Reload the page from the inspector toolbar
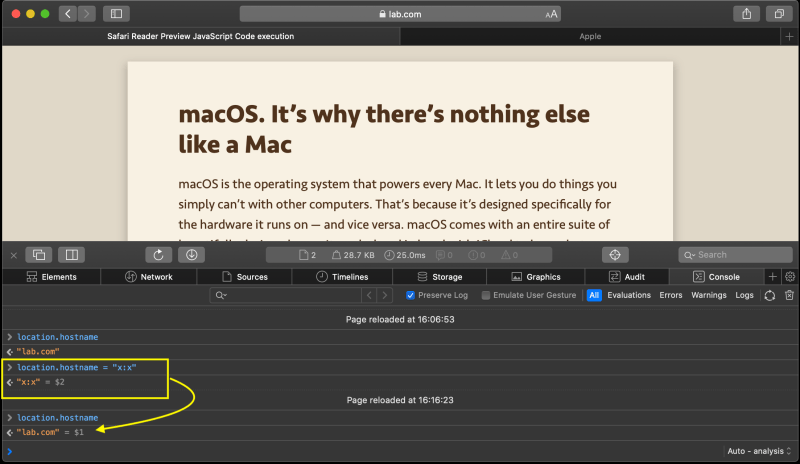 tap(159, 255)
